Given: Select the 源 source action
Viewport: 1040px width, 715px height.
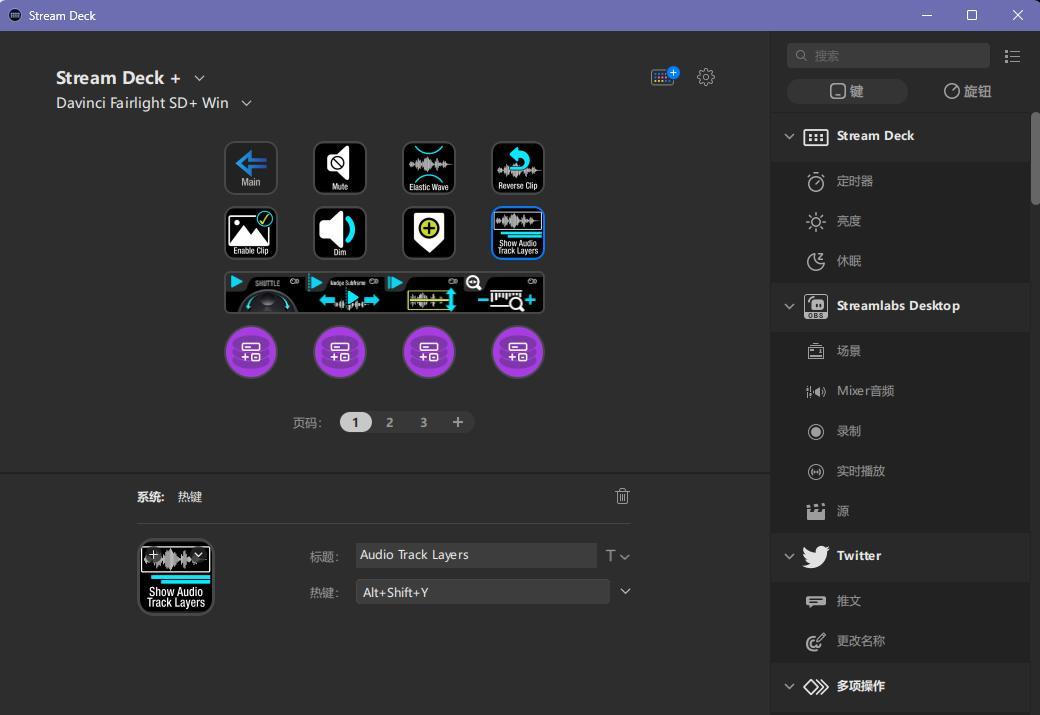Looking at the screenshot, I should coord(902,511).
